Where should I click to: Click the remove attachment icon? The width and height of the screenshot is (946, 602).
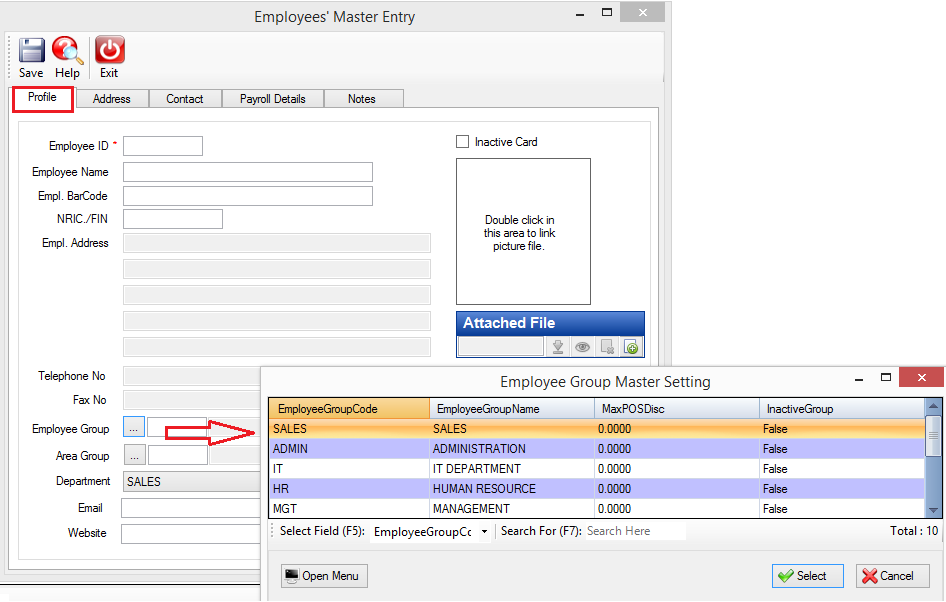[608, 347]
